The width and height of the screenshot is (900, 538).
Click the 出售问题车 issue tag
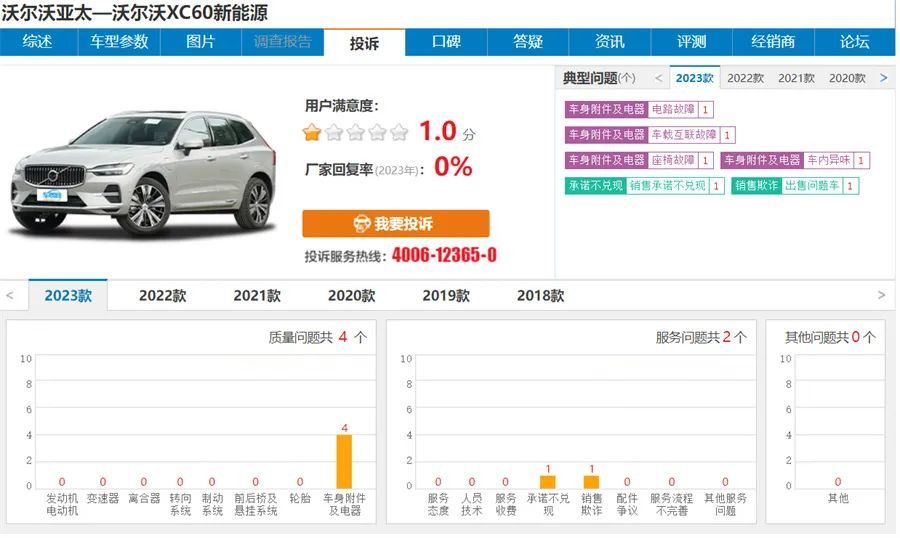point(811,185)
